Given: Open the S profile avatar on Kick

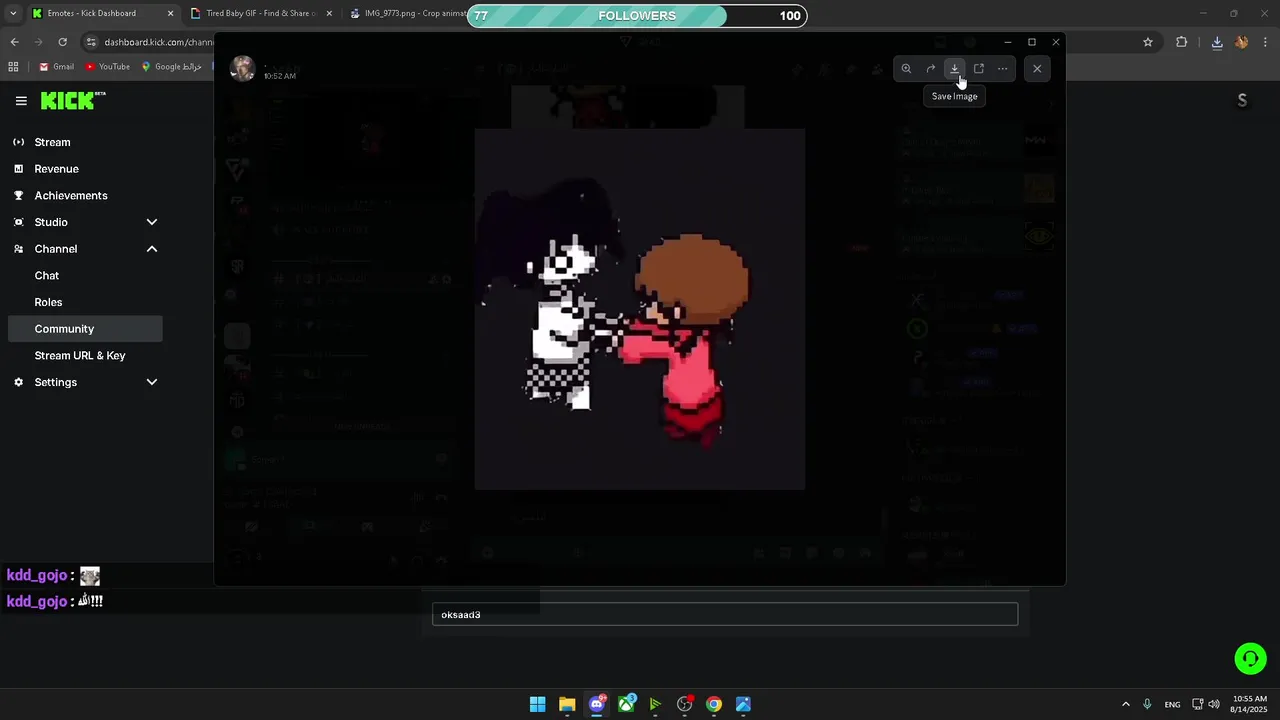Looking at the screenshot, I should 1242,100.
